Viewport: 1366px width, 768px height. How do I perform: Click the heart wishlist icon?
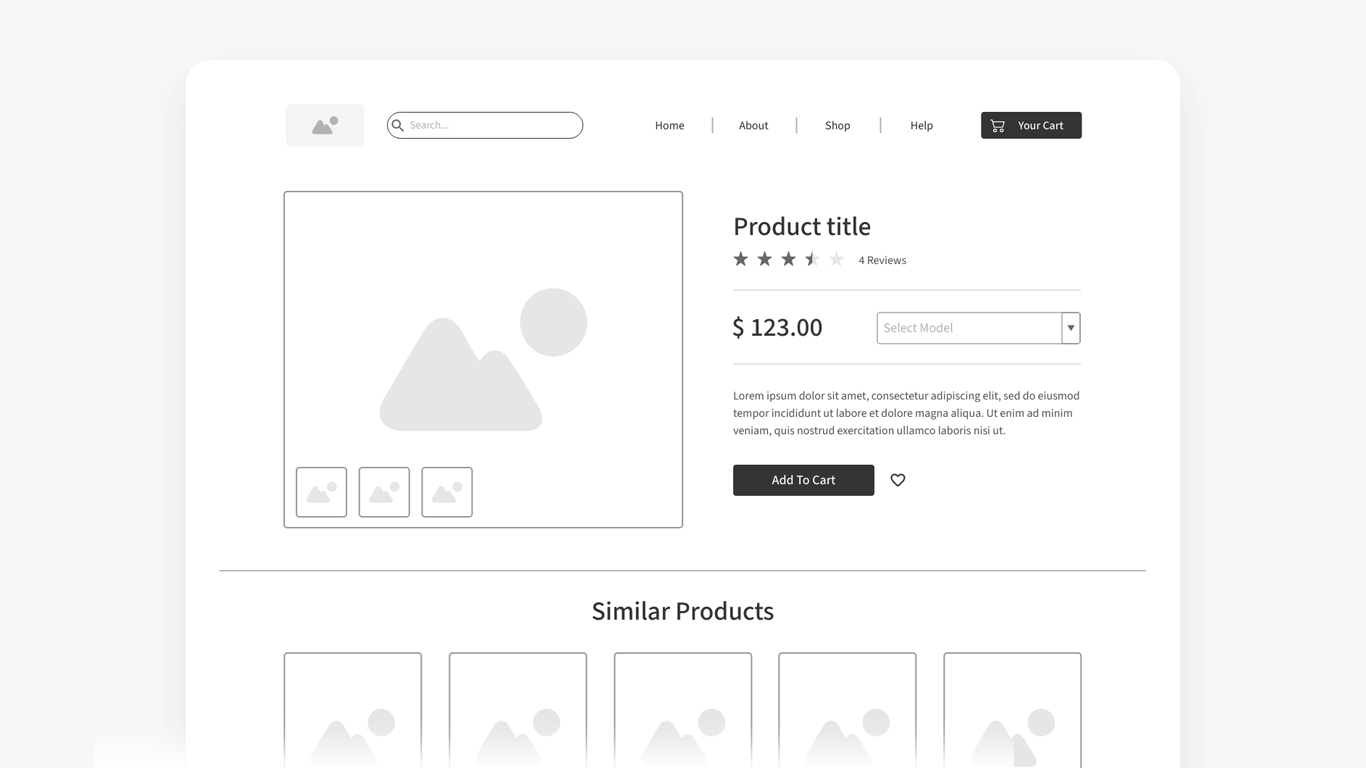pos(897,480)
